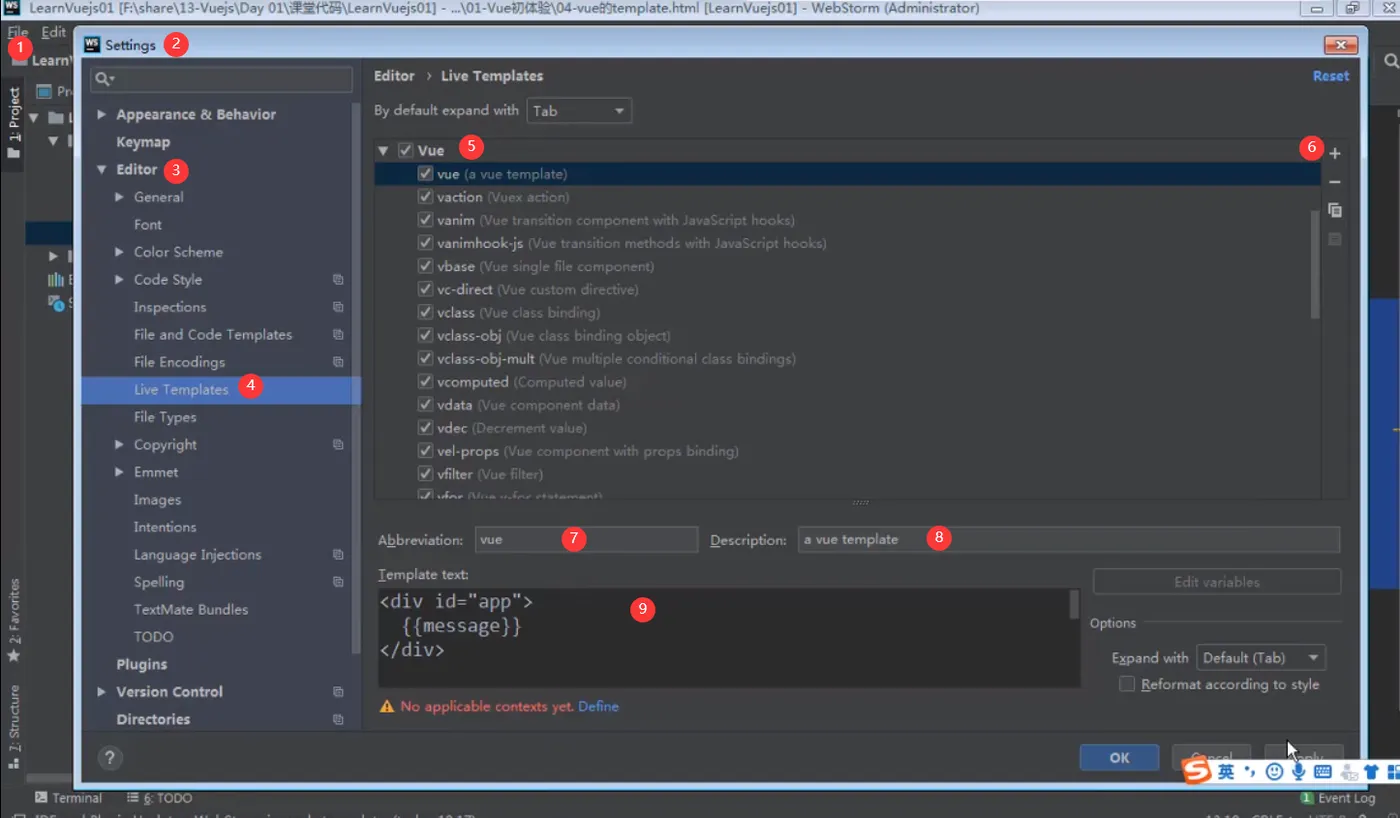This screenshot has height=818, width=1400.
Task: Open the TODO tool window
Action: coord(160,798)
